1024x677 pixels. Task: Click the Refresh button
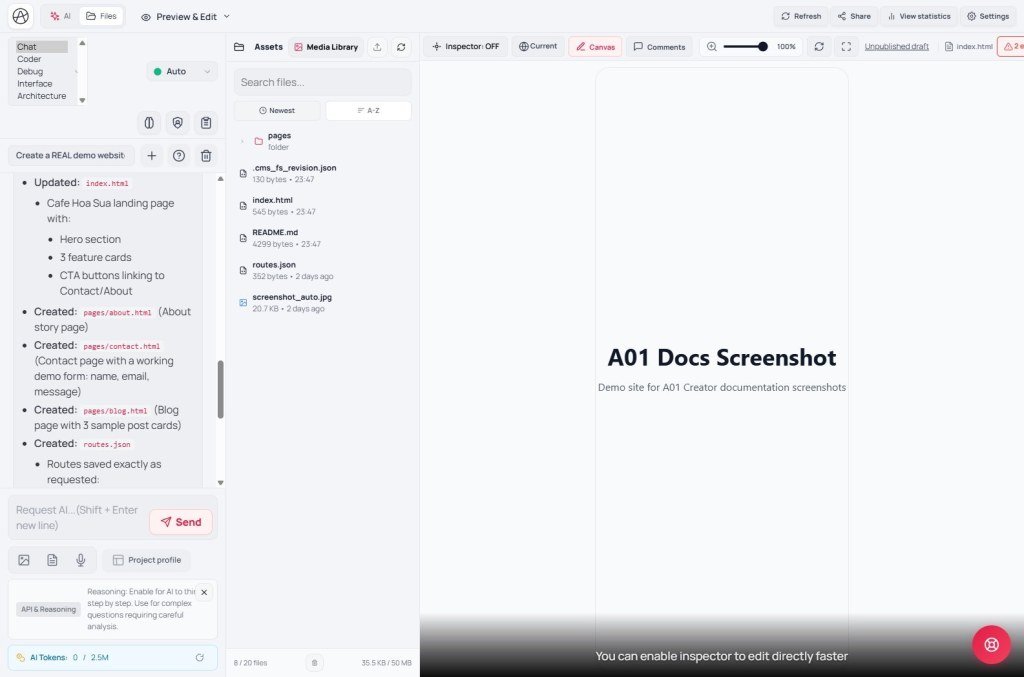tap(801, 16)
